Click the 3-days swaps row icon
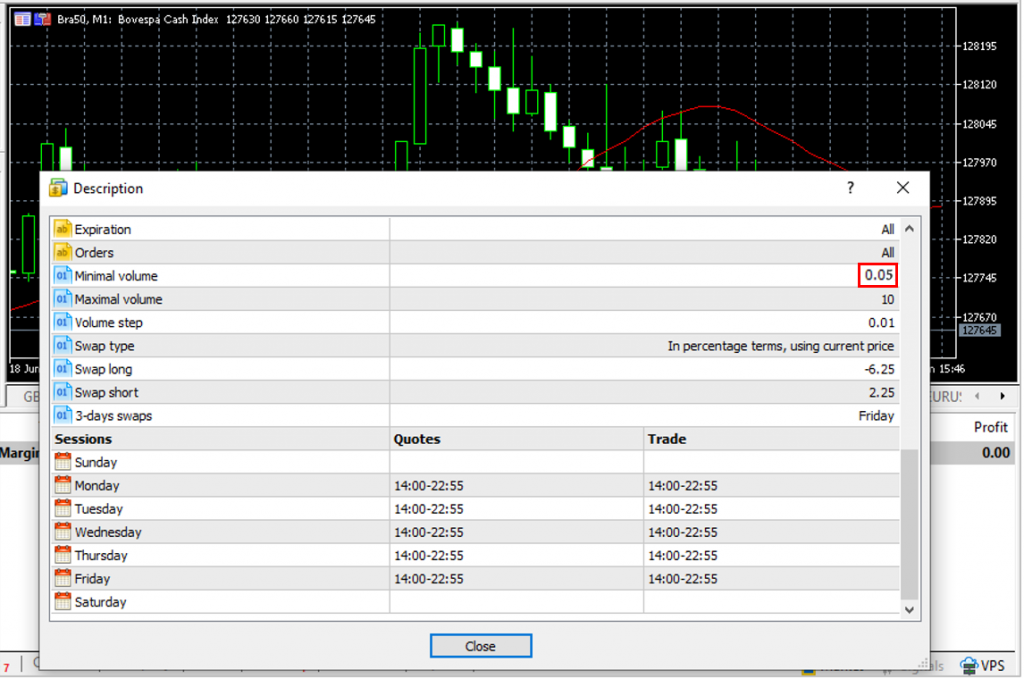Screen dimensions: 1024x679 [63, 415]
